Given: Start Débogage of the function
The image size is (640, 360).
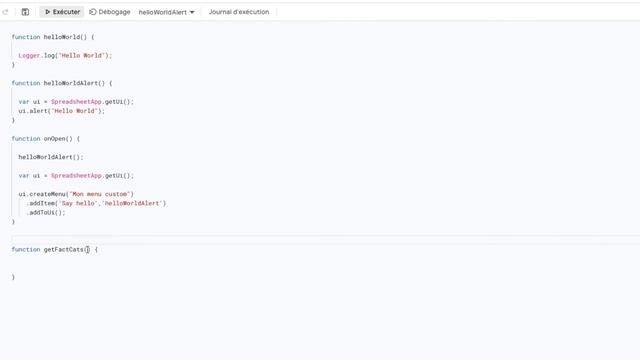Looking at the screenshot, I should (110, 12).
